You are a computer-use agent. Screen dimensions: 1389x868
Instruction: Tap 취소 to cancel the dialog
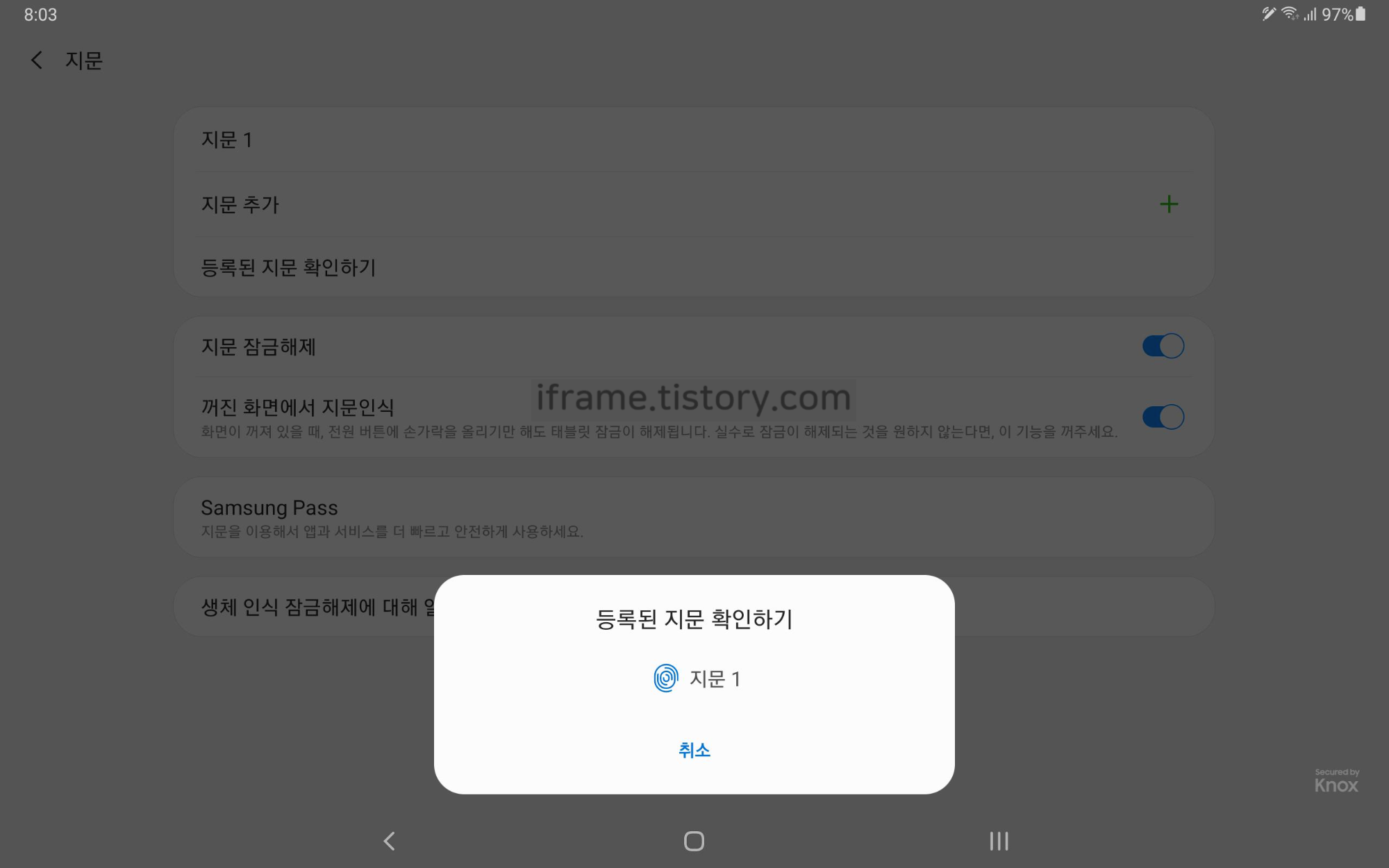(694, 750)
